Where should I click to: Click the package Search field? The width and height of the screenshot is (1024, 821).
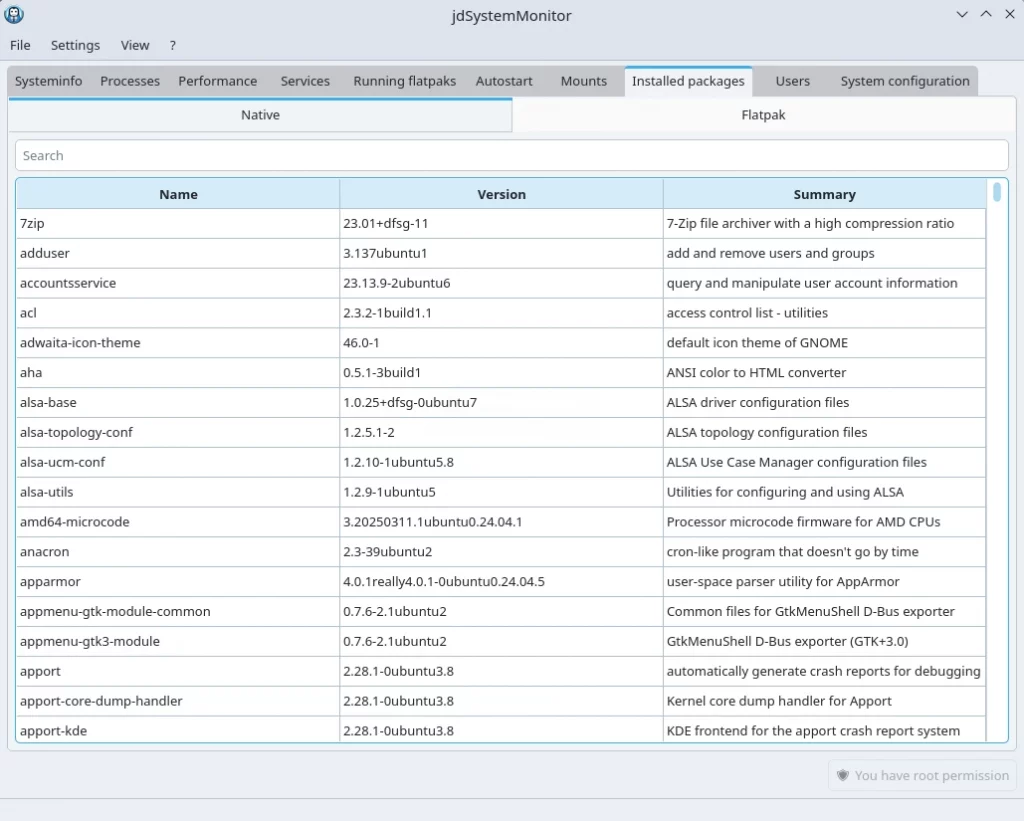tap(511, 155)
